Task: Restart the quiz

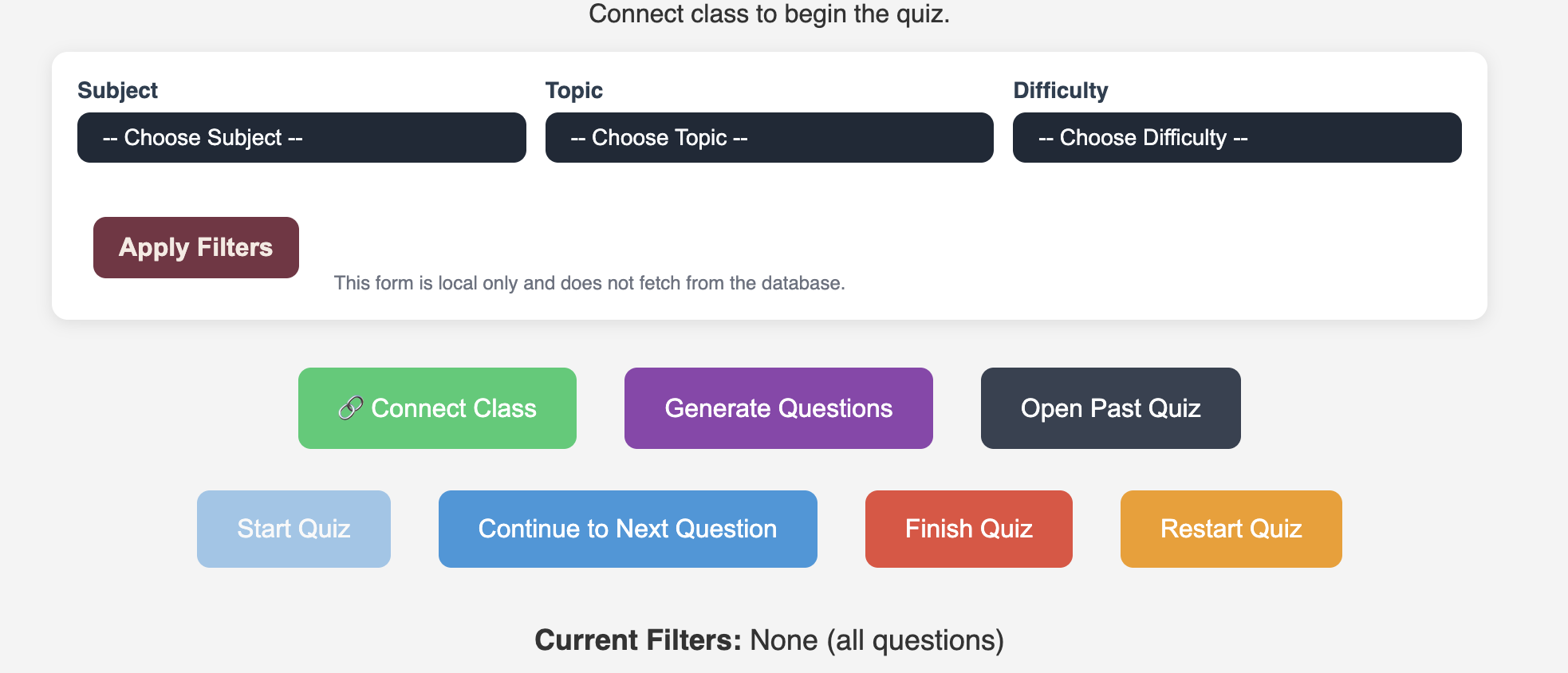Action: point(1231,528)
